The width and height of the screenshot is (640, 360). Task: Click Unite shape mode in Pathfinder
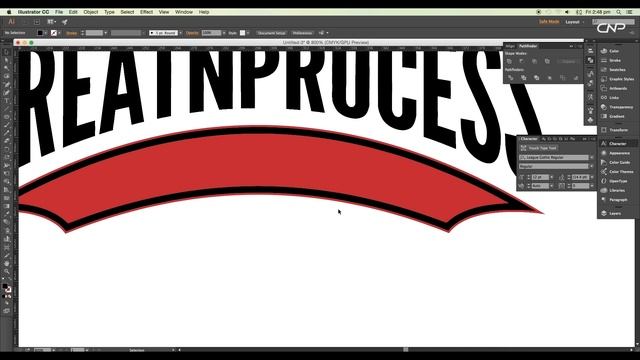coord(509,61)
